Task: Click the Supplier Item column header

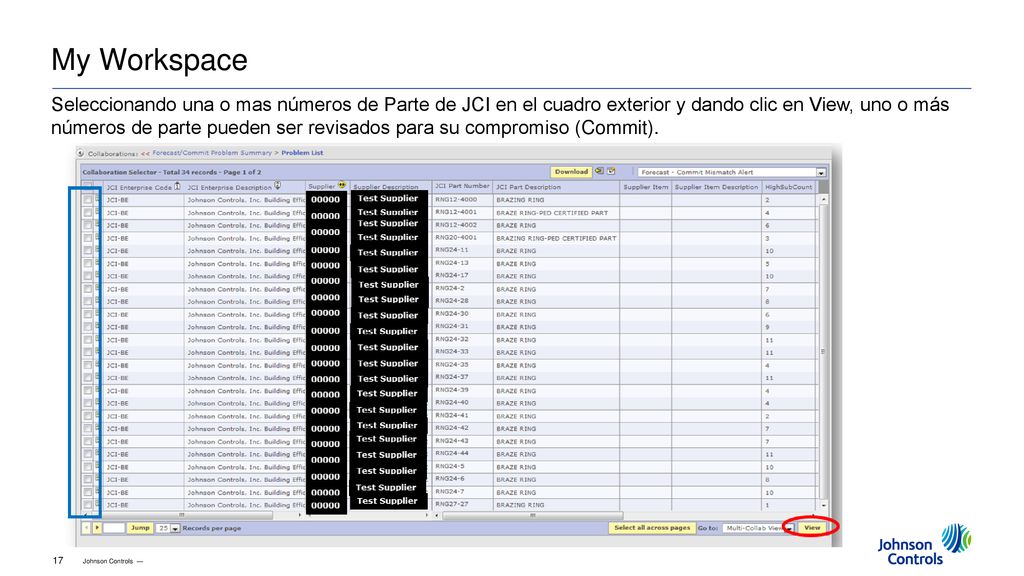Action: (x=645, y=187)
